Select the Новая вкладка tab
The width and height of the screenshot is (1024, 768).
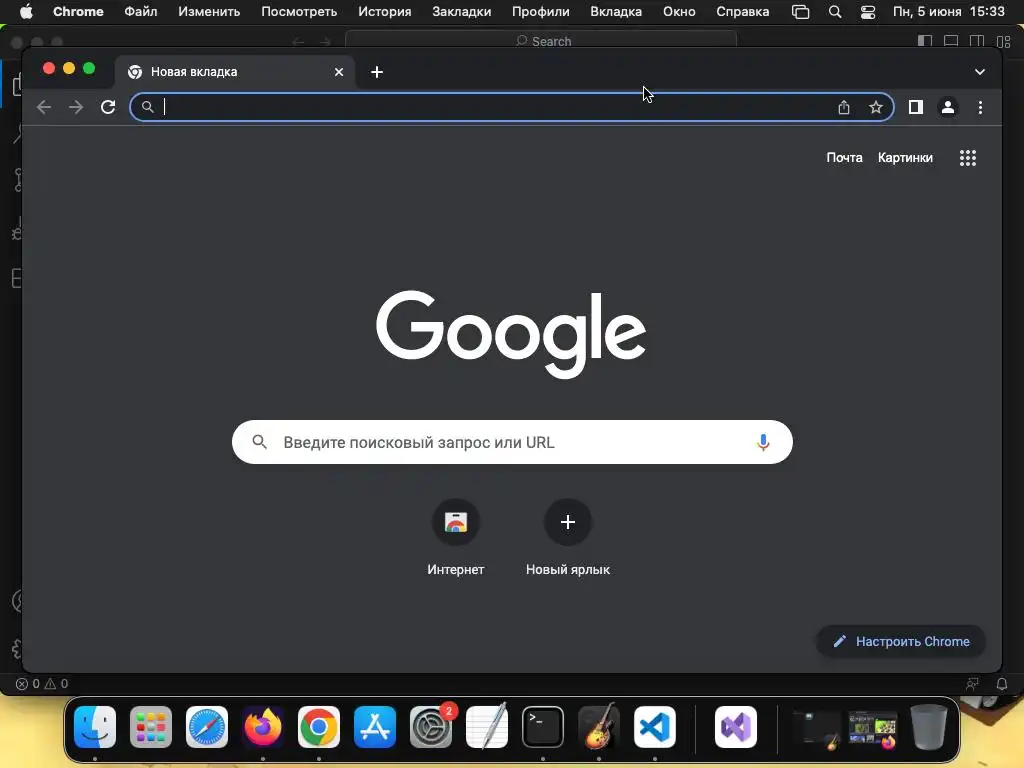tap(235, 72)
